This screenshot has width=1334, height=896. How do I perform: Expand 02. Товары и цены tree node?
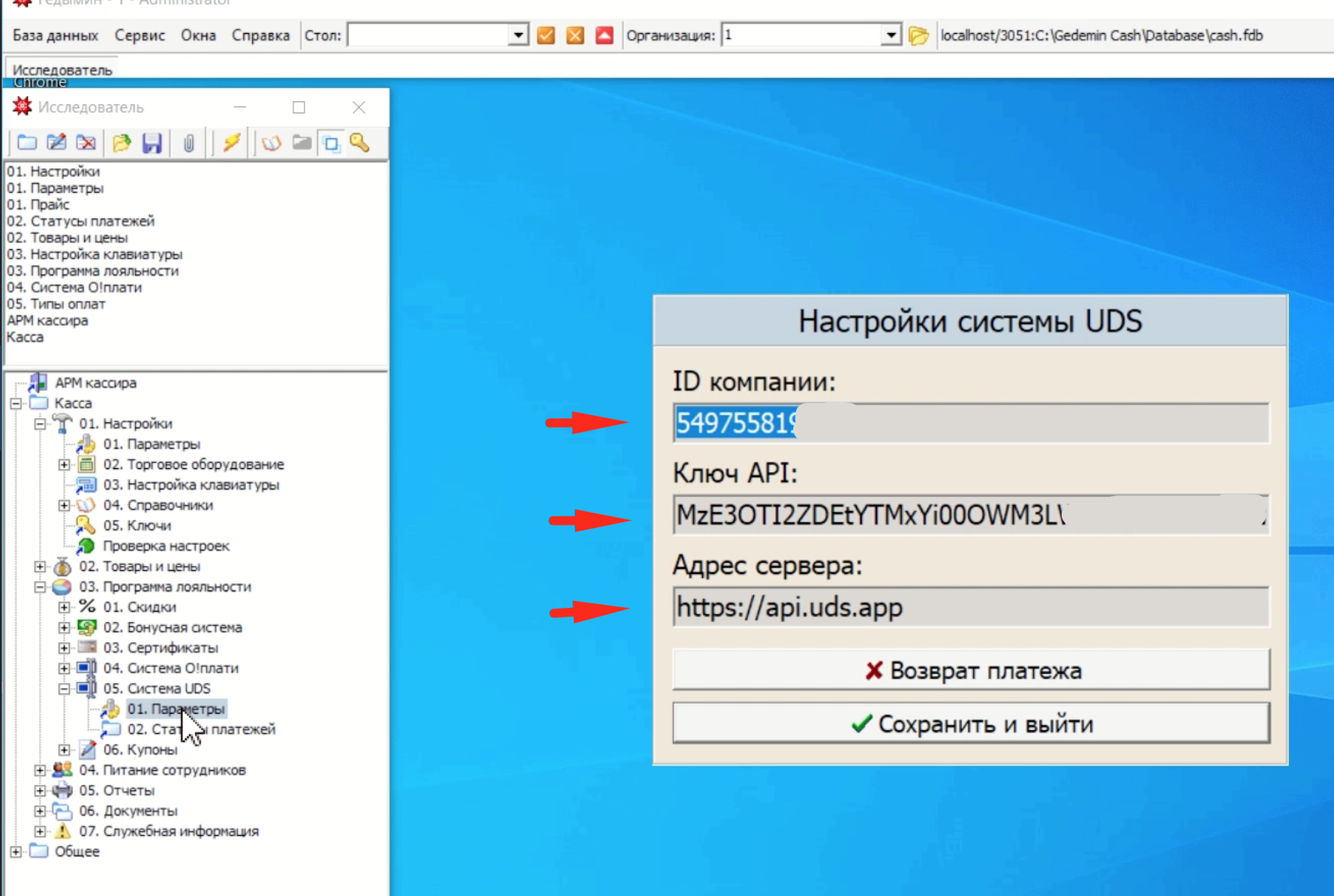point(40,567)
